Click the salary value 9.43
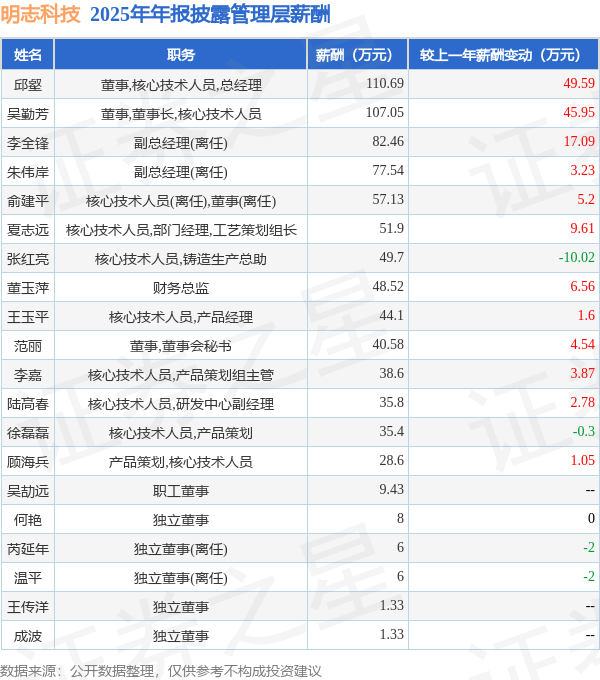The width and height of the screenshot is (600, 680). (391, 489)
